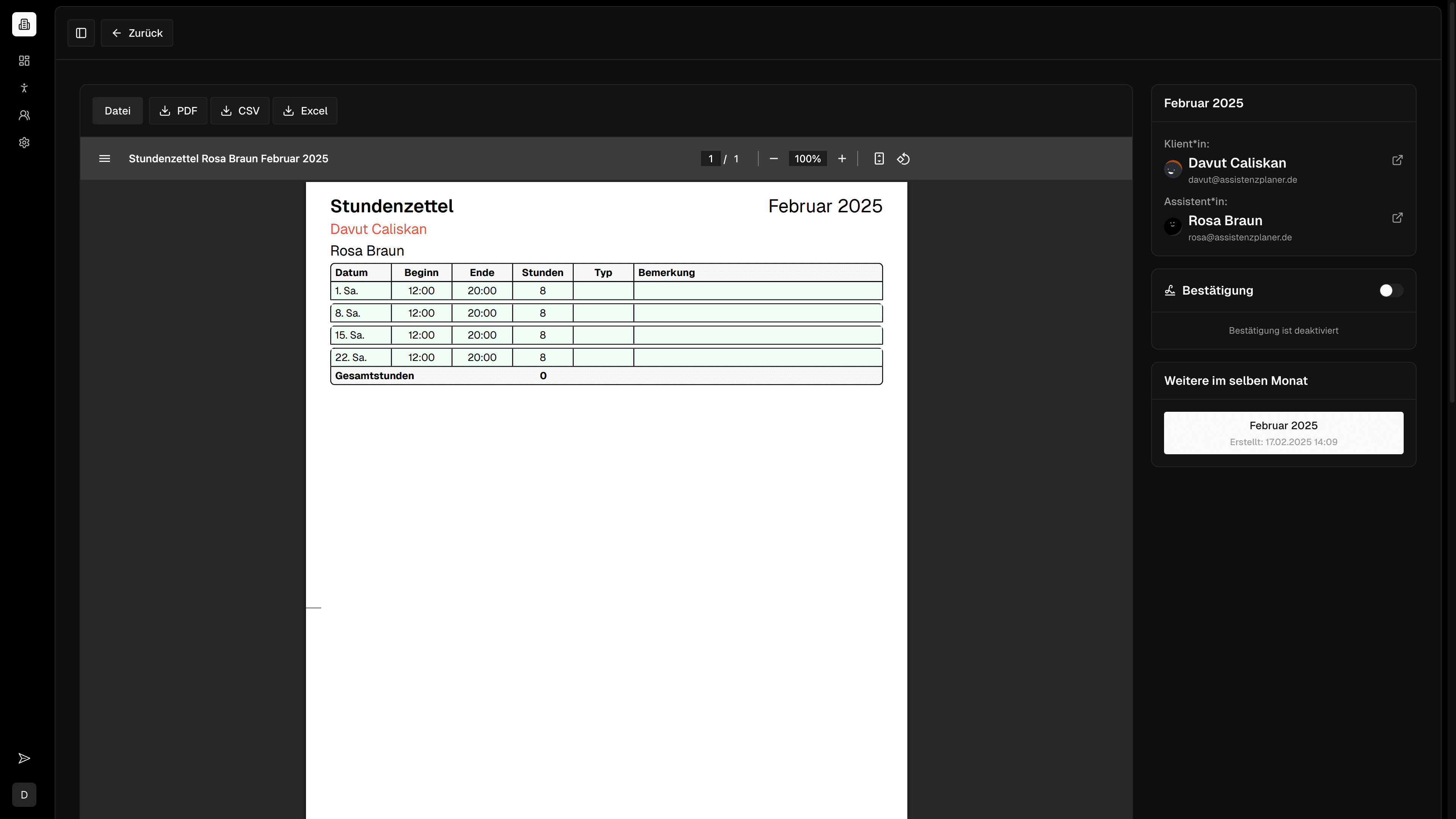Open the users icon in sidebar
This screenshot has width=1456, height=819.
pos(24,115)
